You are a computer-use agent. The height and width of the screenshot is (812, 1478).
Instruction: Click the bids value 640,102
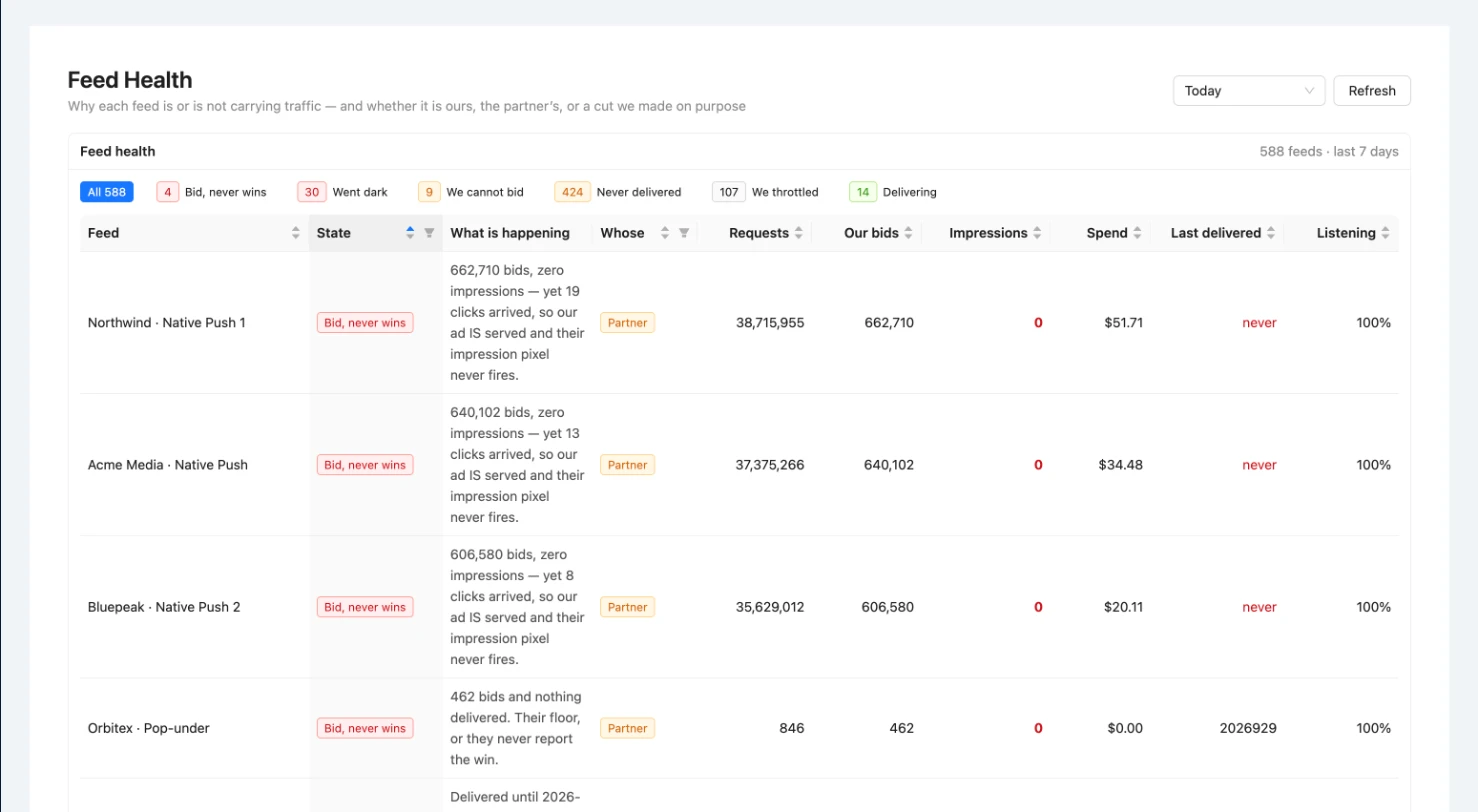pos(887,465)
